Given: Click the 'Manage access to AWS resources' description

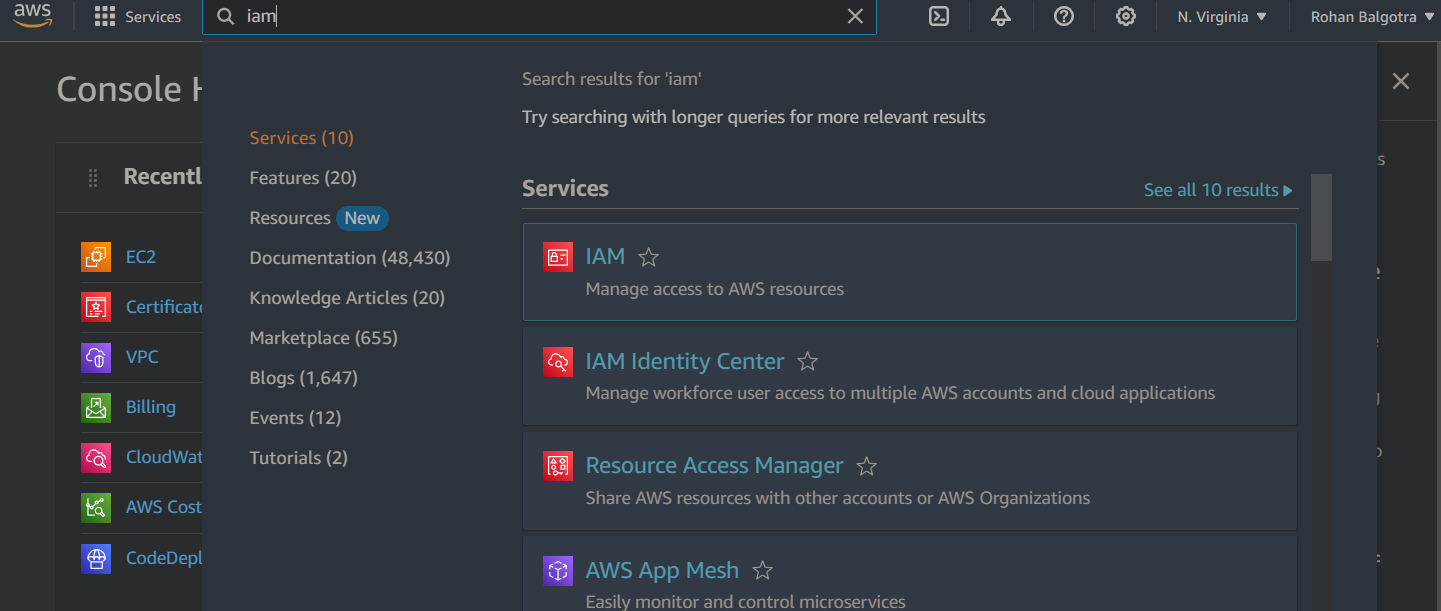Looking at the screenshot, I should pyautogui.click(x=715, y=289).
